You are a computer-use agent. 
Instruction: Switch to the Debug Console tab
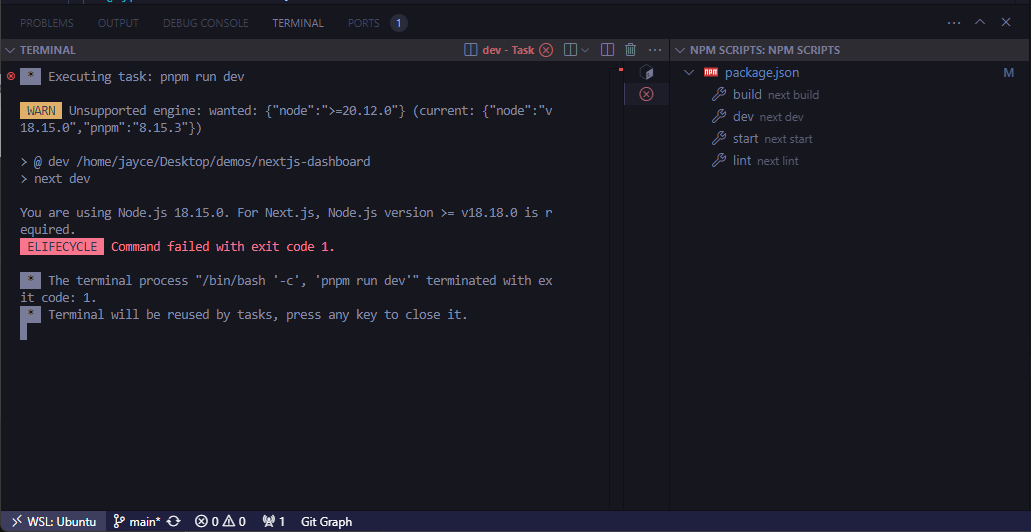pyautogui.click(x=205, y=22)
